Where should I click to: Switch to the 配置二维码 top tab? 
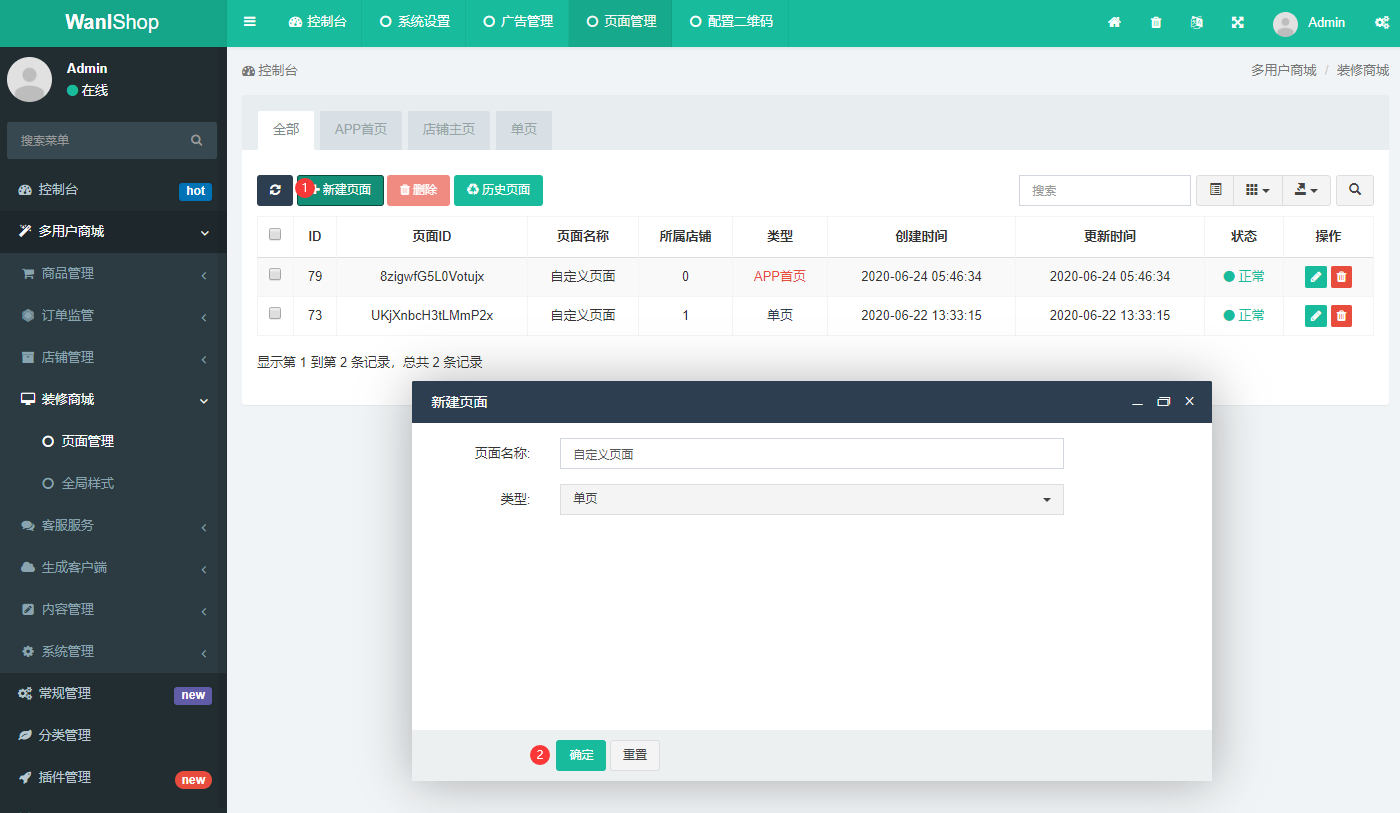coord(730,22)
